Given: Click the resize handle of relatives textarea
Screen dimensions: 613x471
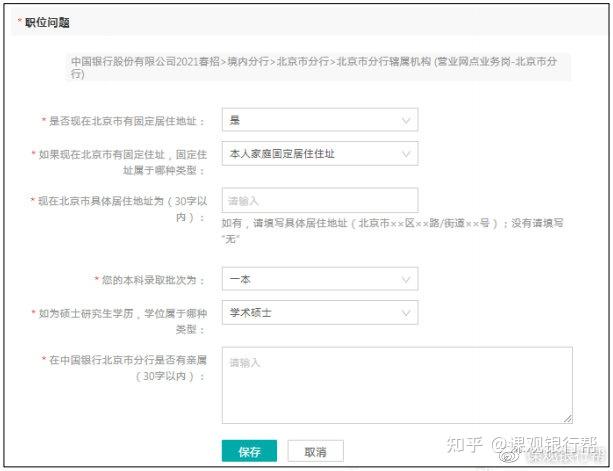Looking at the screenshot, I should point(568,419).
